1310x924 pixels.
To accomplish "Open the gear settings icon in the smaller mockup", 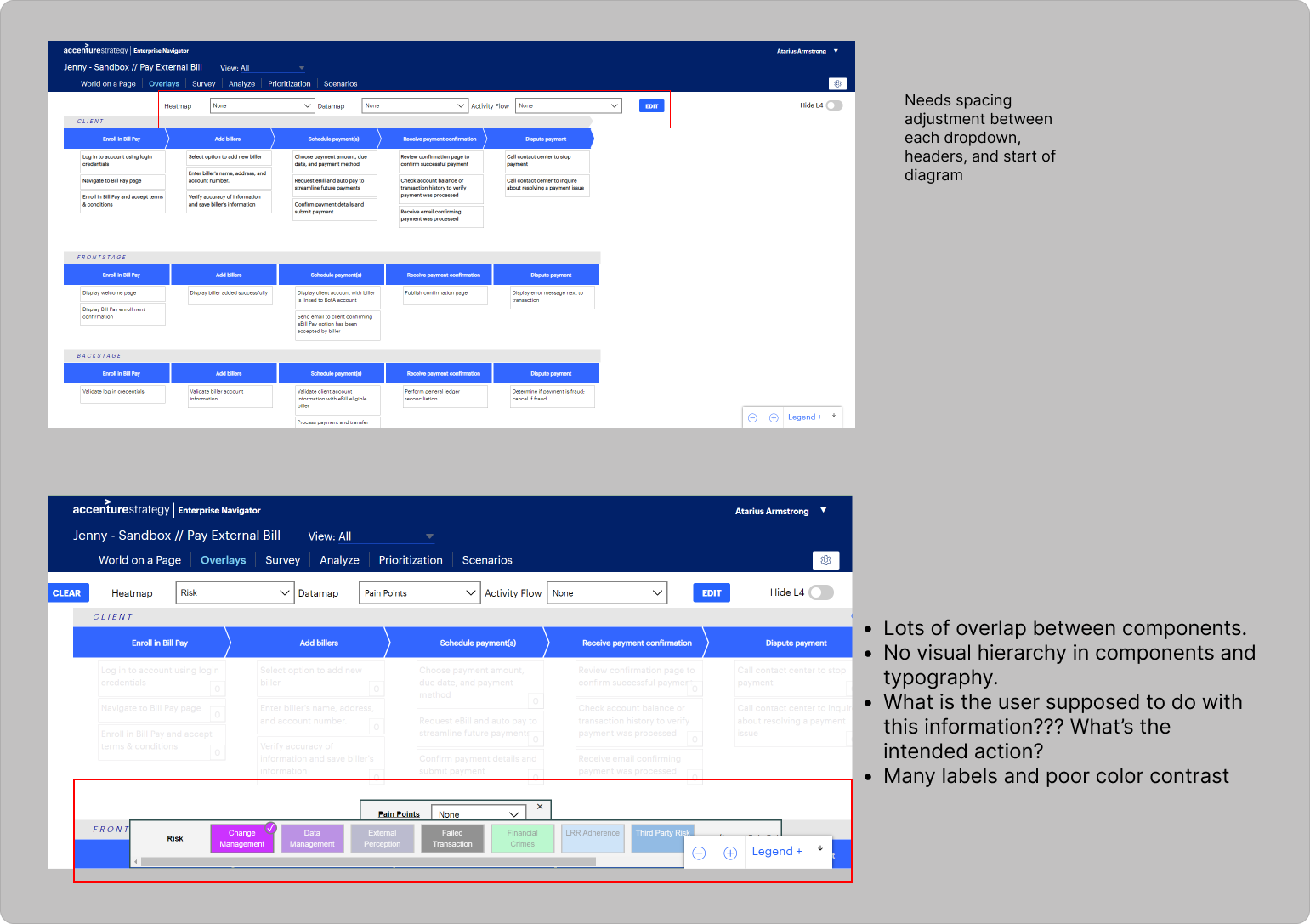I will pyautogui.click(x=837, y=83).
